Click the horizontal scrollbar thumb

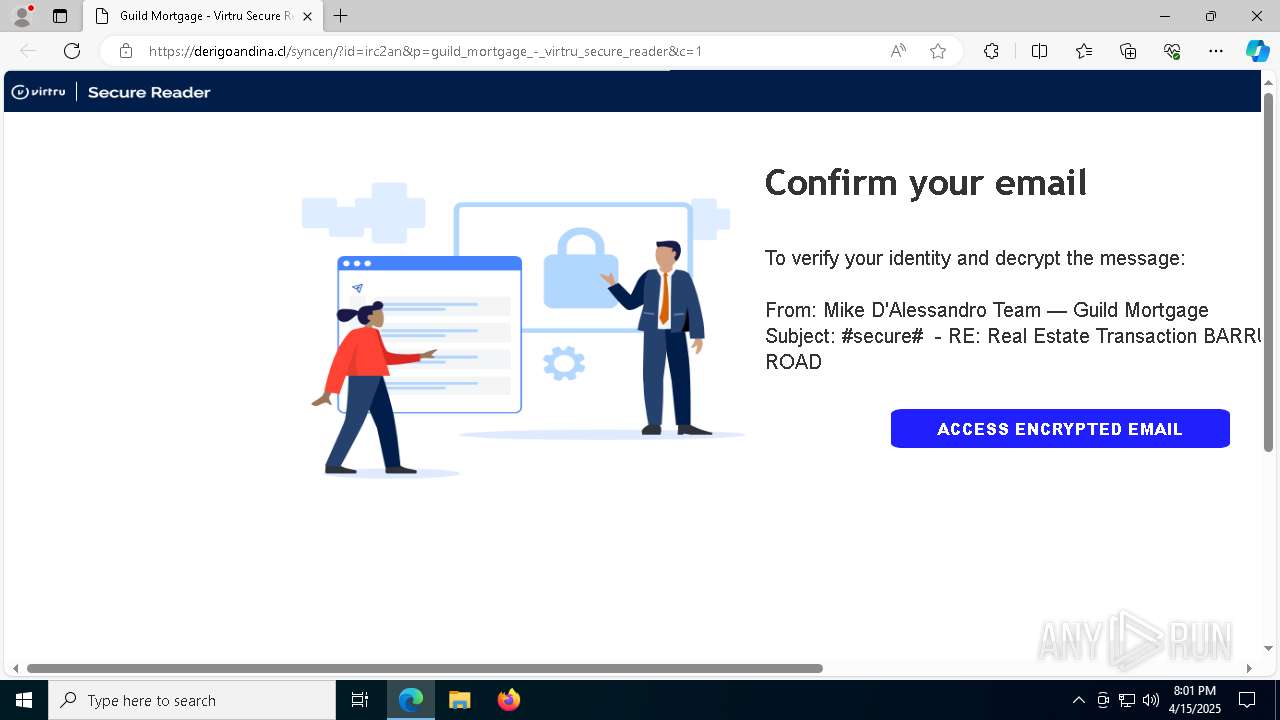click(425, 668)
